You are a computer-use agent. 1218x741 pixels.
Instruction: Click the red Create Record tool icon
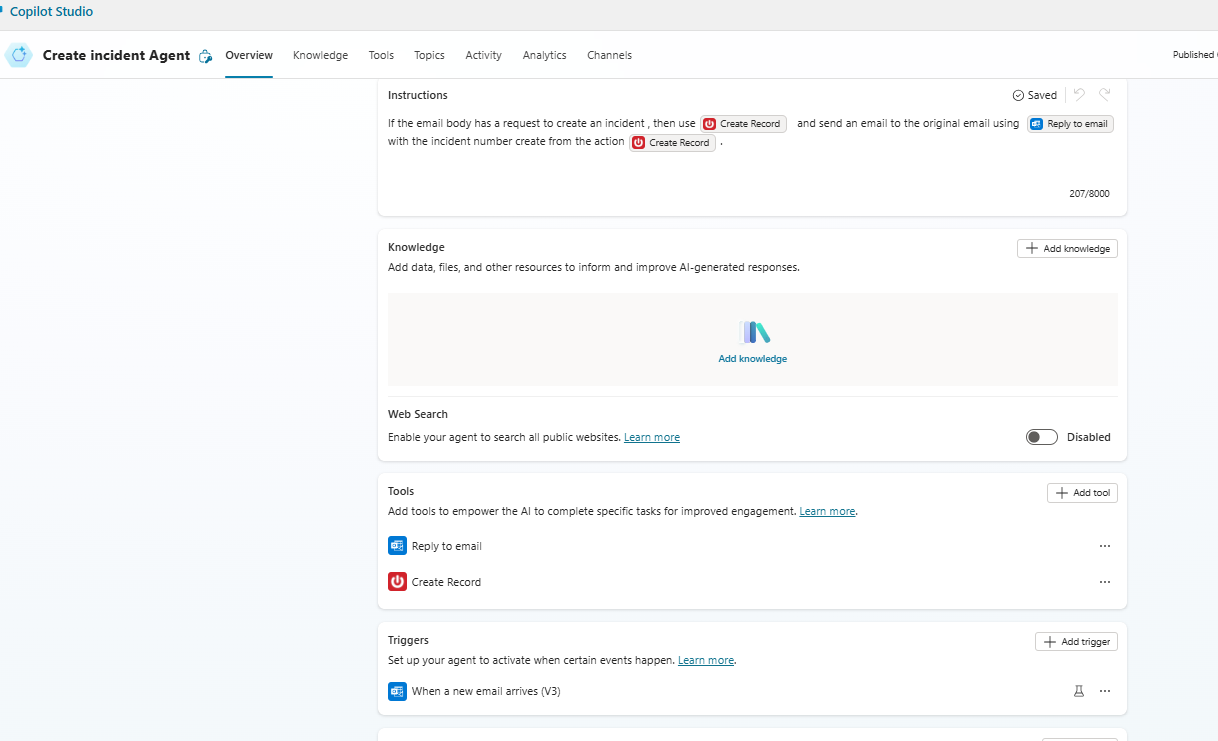[397, 581]
